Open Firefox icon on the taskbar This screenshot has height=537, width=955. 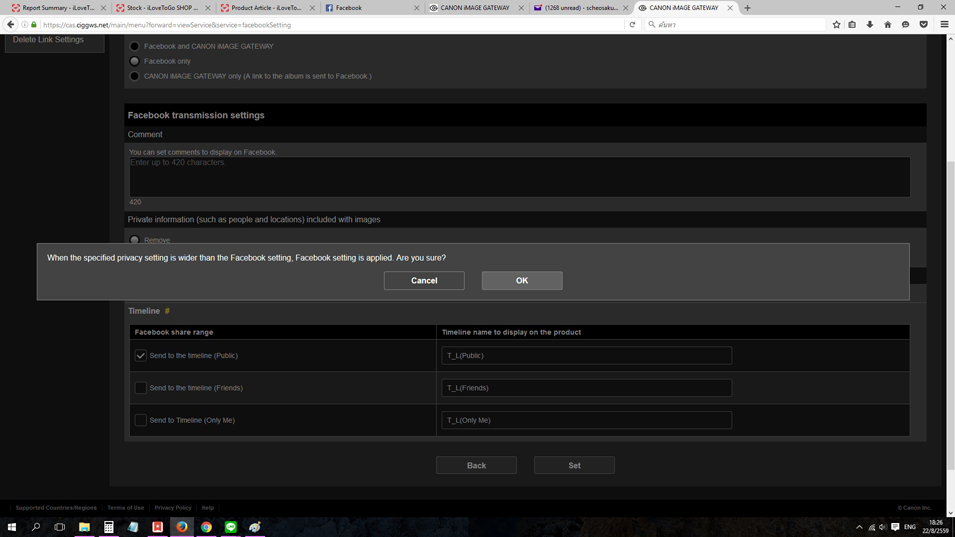pos(181,527)
